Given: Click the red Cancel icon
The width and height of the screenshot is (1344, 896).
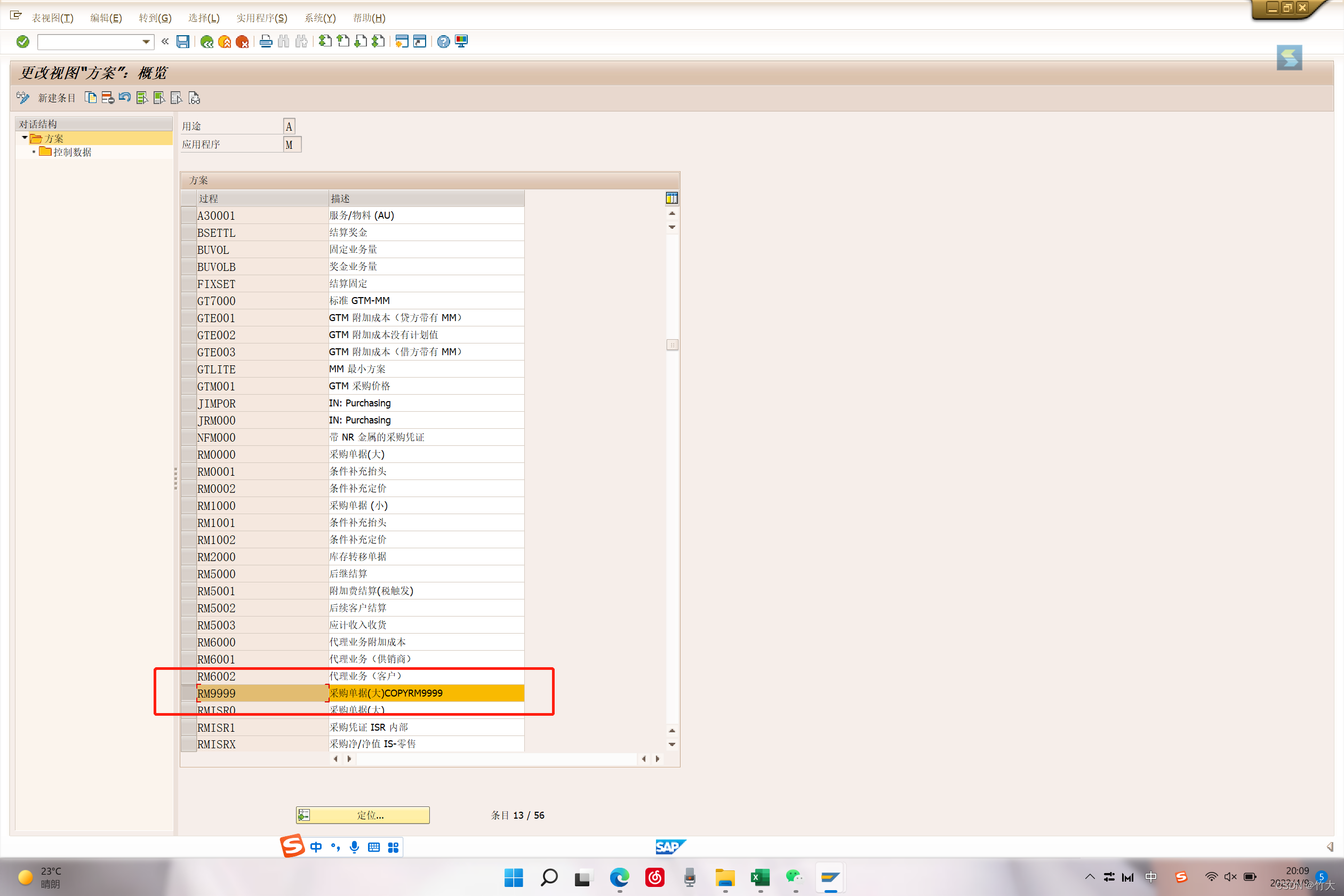Looking at the screenshot, I should 242,42.
